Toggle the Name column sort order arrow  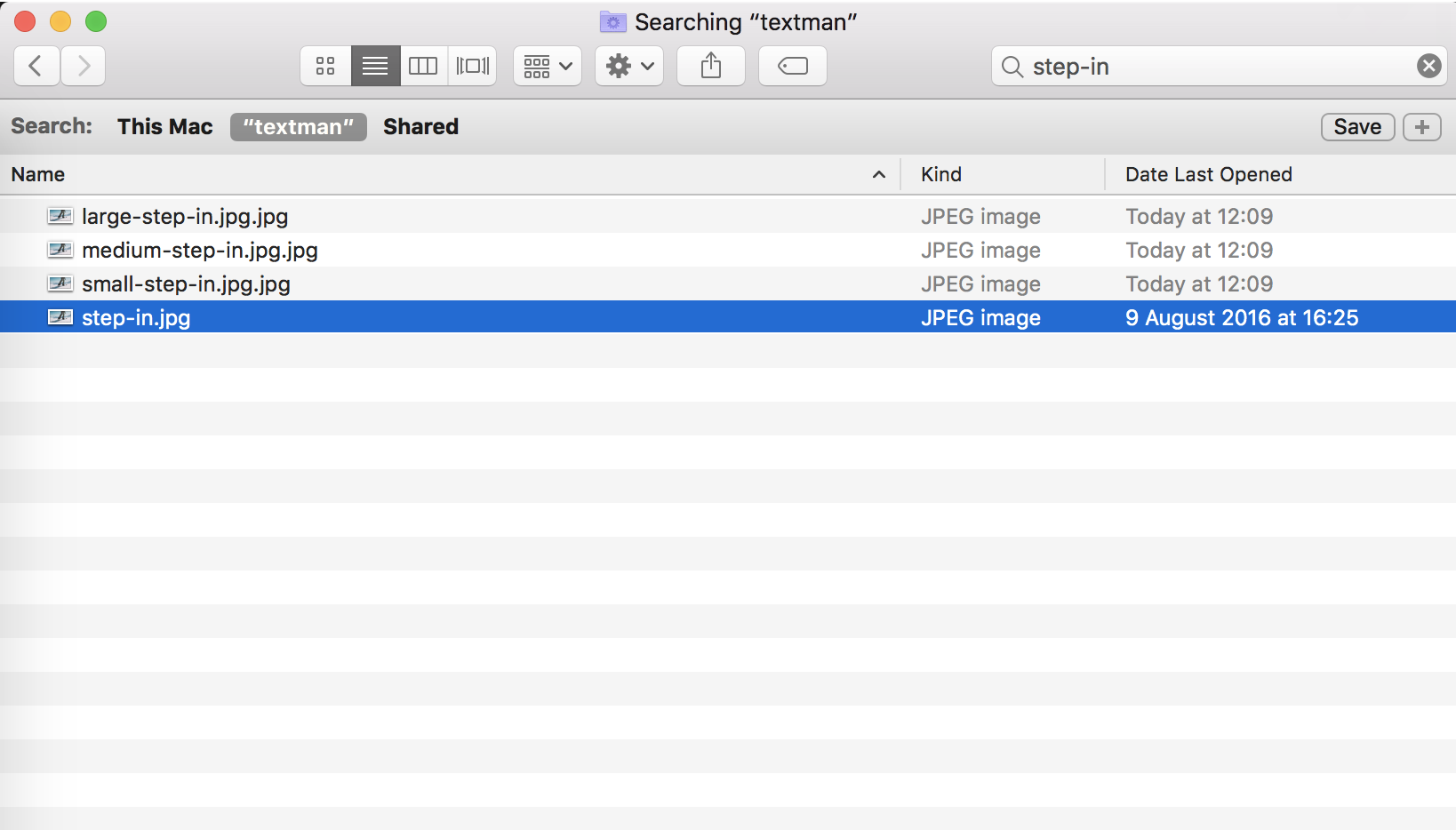coord(879,174)
